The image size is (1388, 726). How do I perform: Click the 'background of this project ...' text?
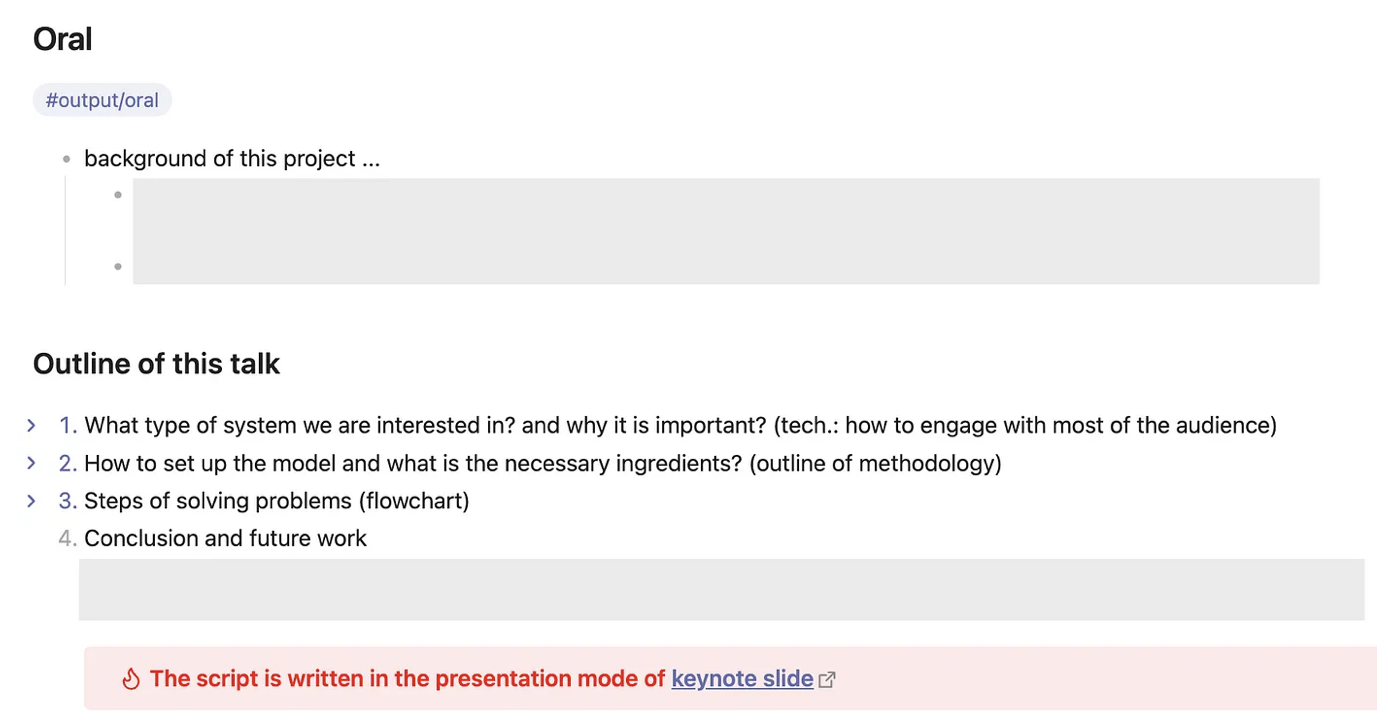(x=231, y=159)
